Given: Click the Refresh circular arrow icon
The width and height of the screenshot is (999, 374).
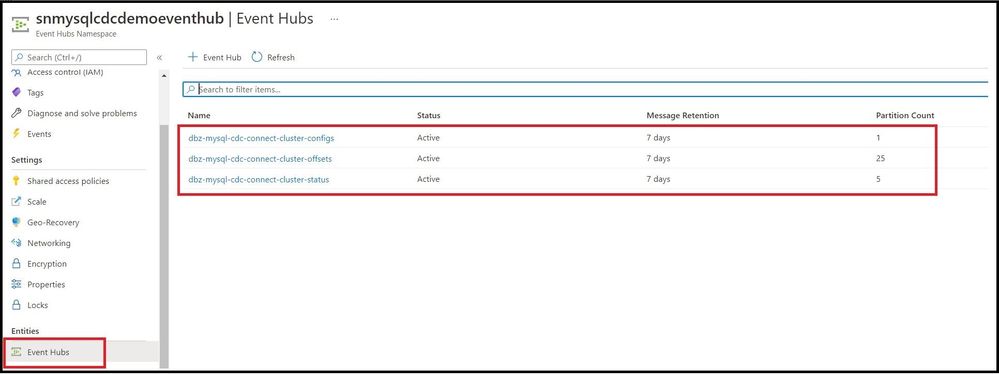Looking at the screenshot, I should (257, 57).
